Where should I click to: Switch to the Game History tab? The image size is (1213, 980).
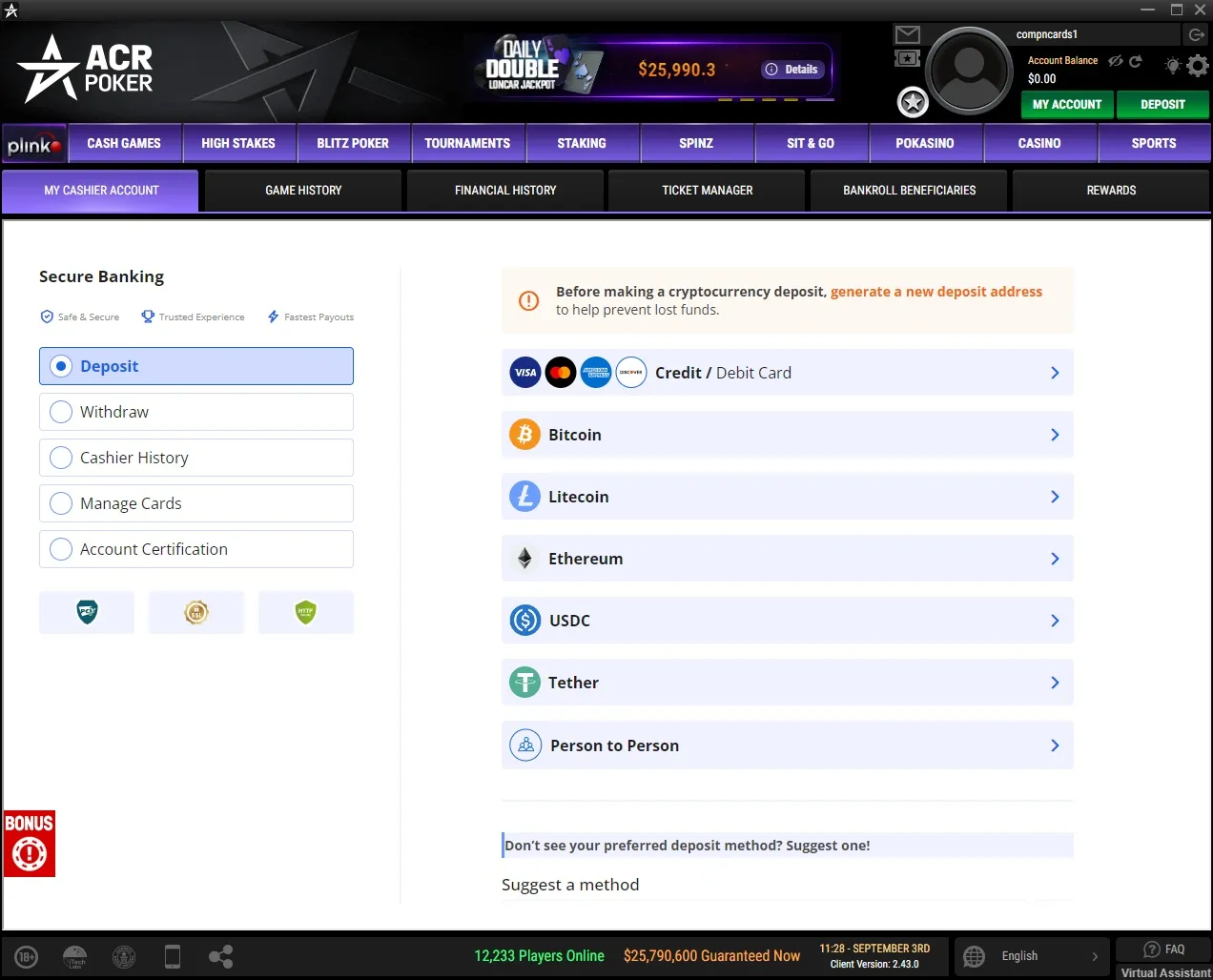(303, 191)
